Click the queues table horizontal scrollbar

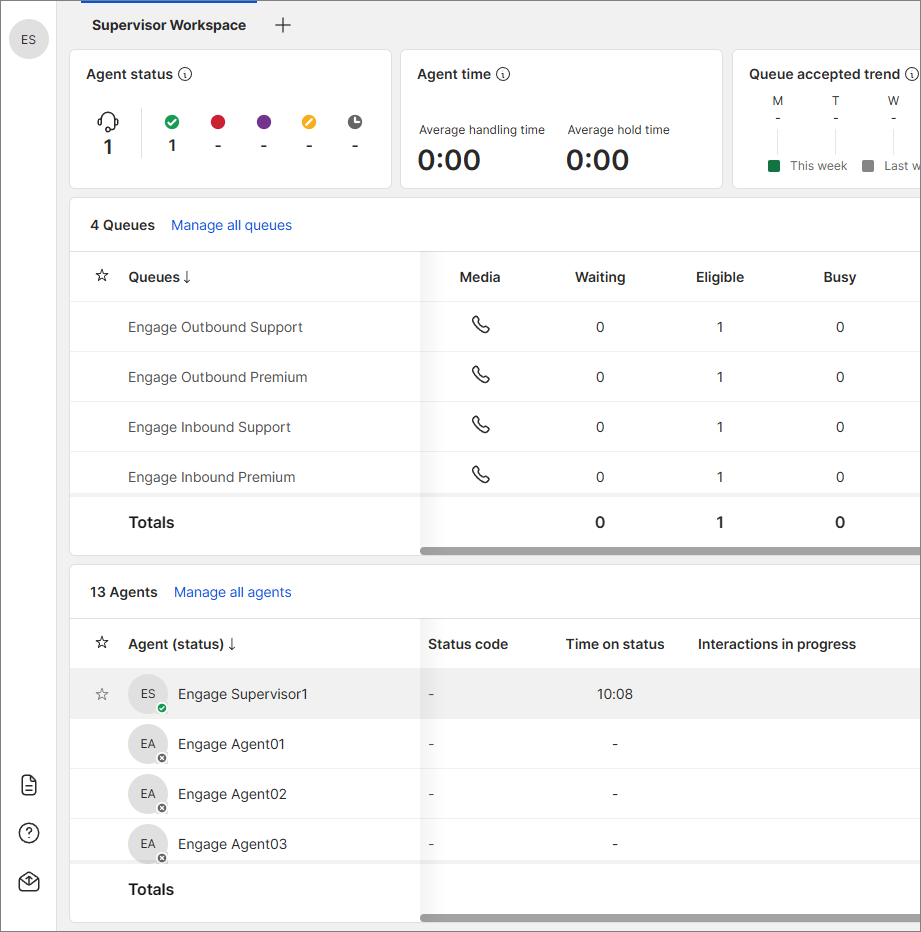click(x=670, y=551)
